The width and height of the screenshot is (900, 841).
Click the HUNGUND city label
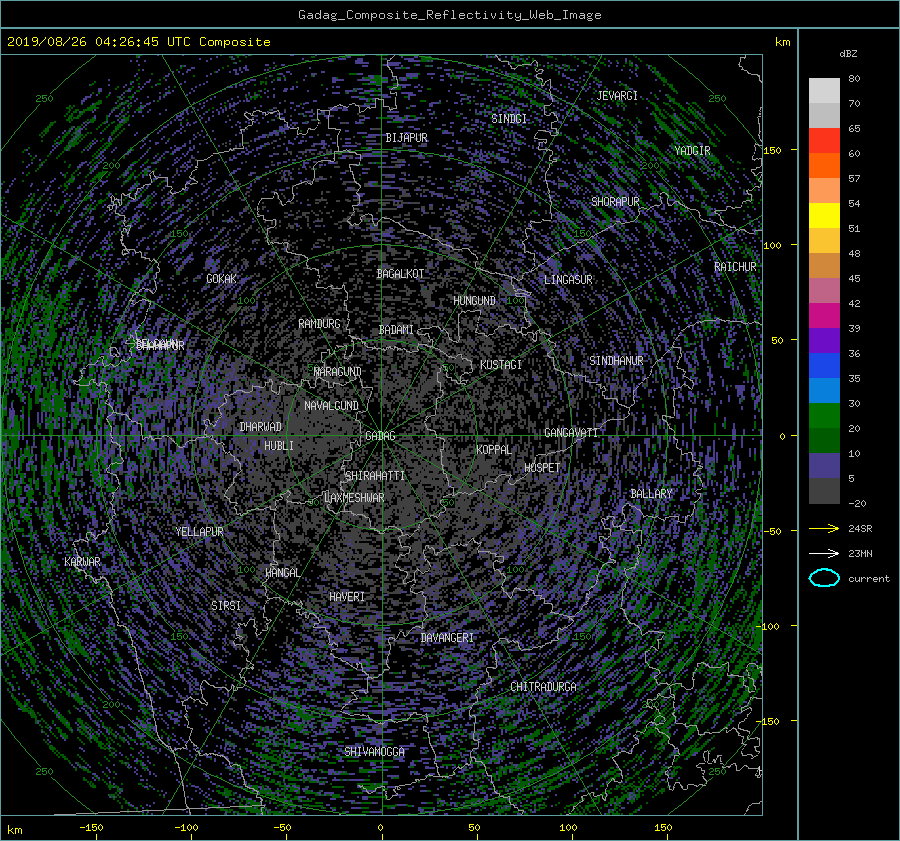pyautogui.click(x=474, y=301)
